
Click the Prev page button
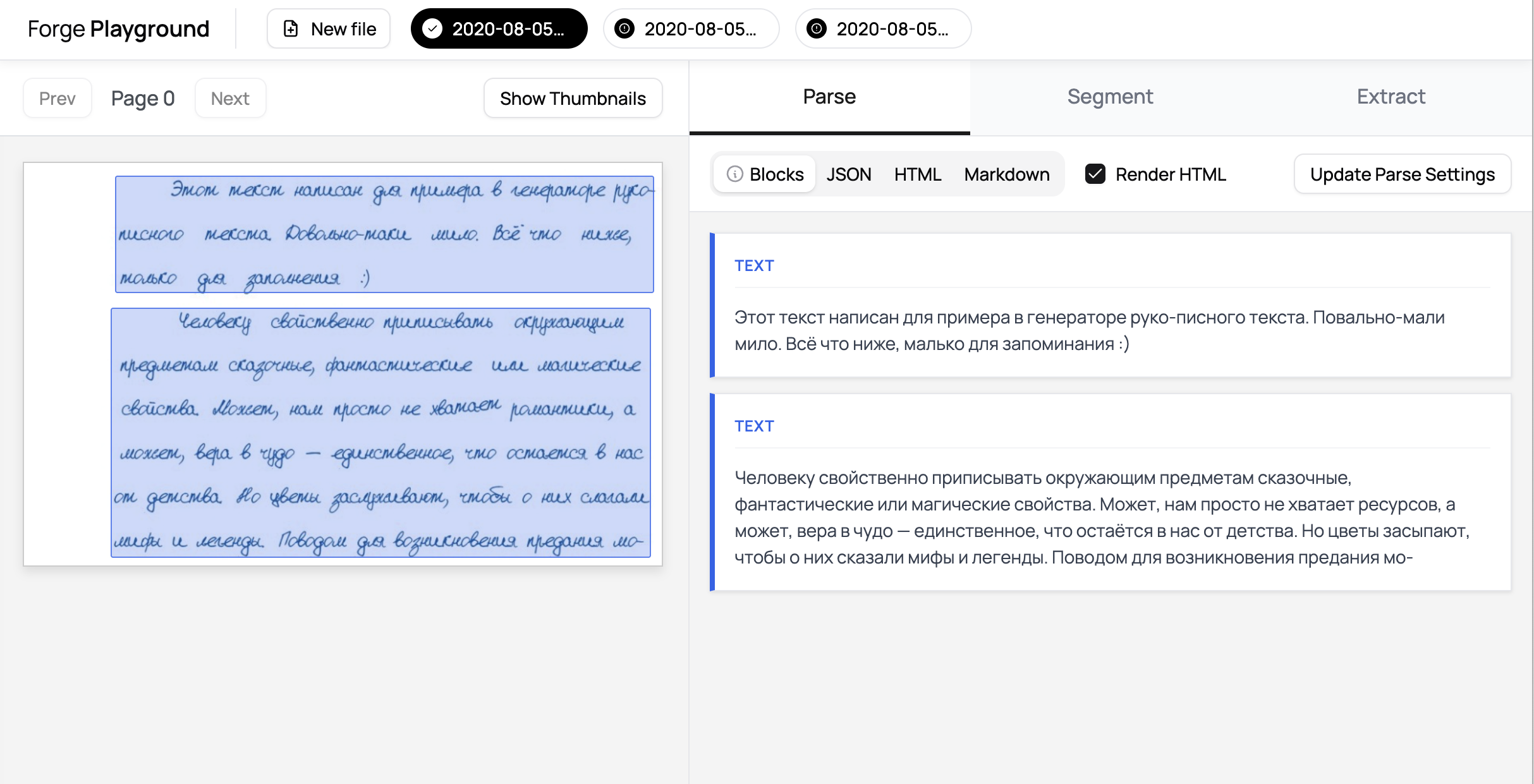tap(57, 98)
